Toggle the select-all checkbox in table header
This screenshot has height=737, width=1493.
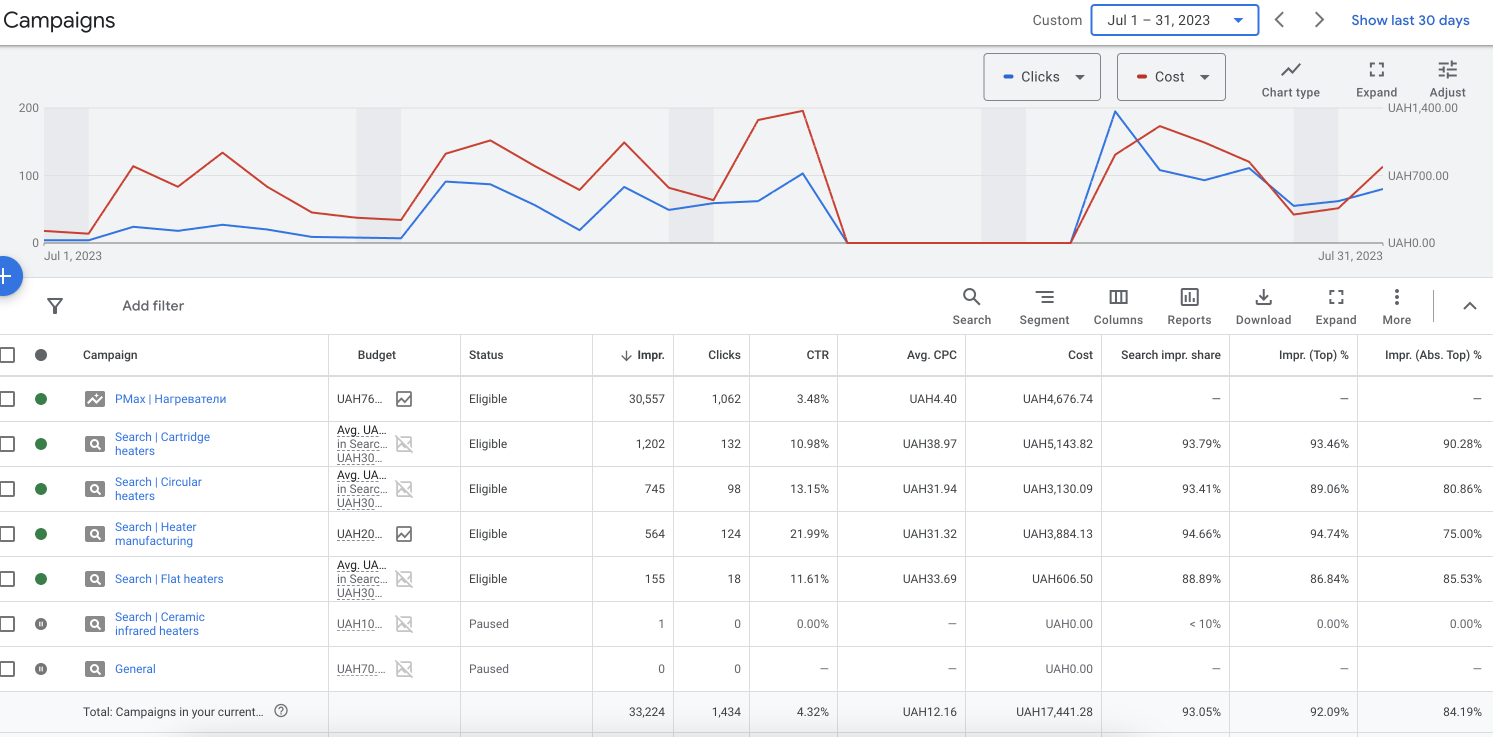pyautogui.click(x=8, y=355)
